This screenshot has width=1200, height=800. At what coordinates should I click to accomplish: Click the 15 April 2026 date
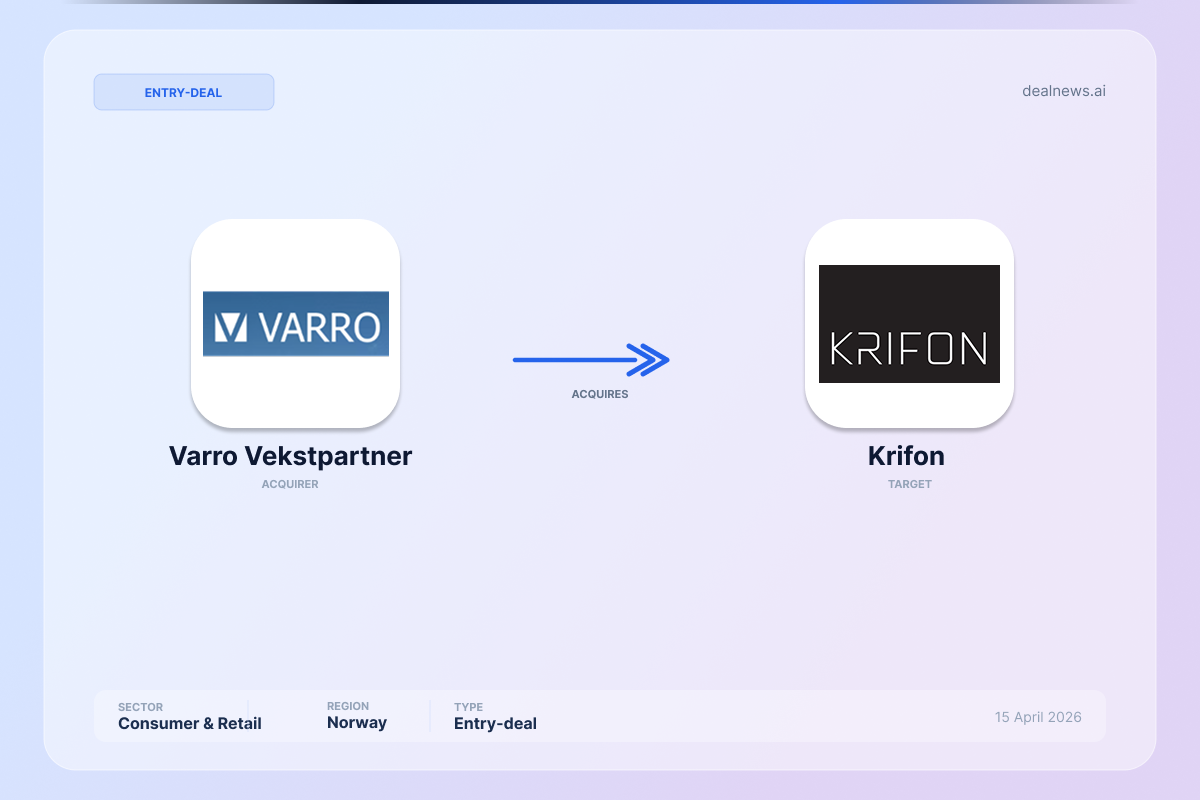(x=1037, y=717)
